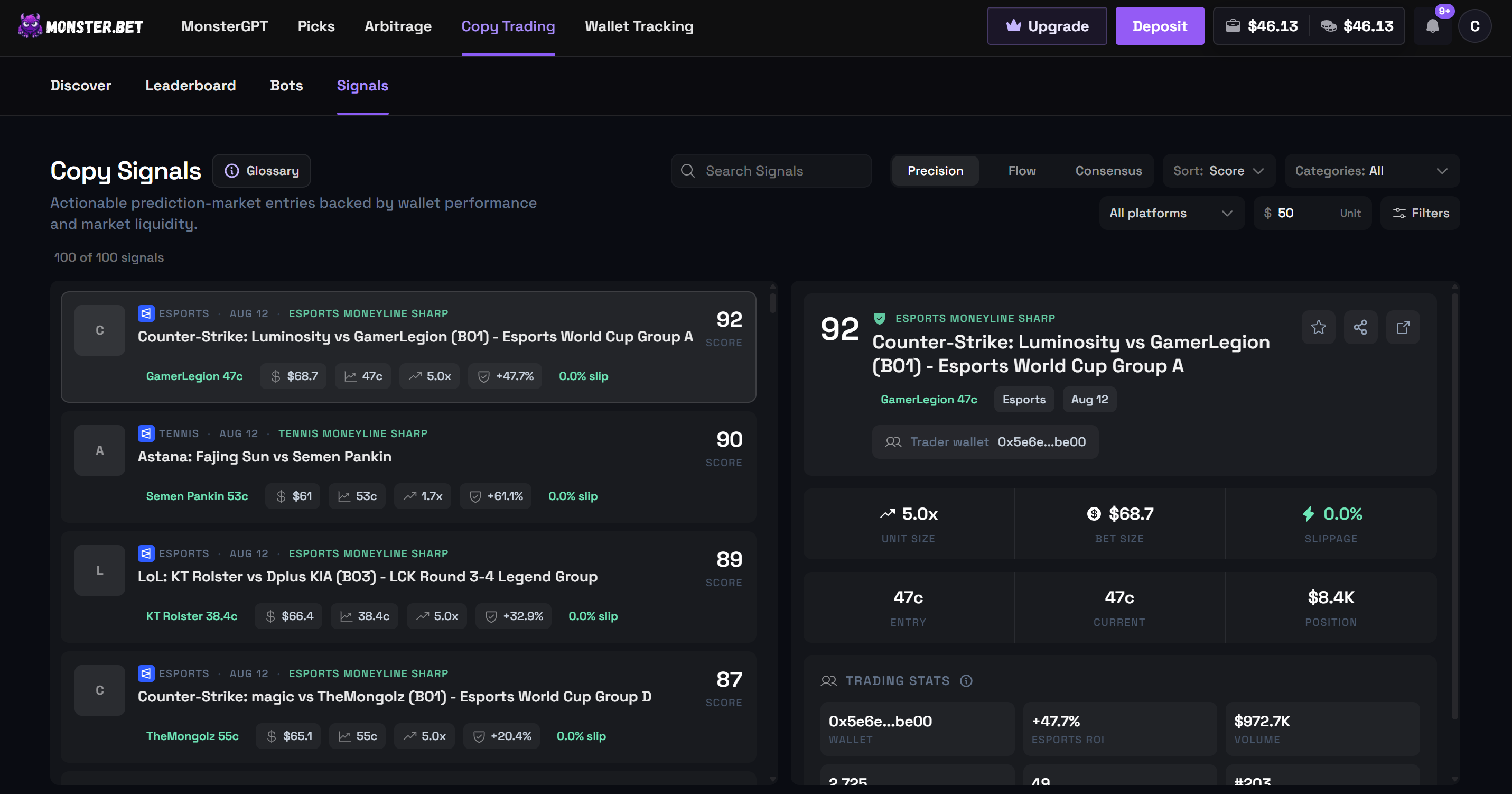The height and width of the screenshot is (794, 1512).
Task: Click the $68.7 bet size chip
Action: 294,376
